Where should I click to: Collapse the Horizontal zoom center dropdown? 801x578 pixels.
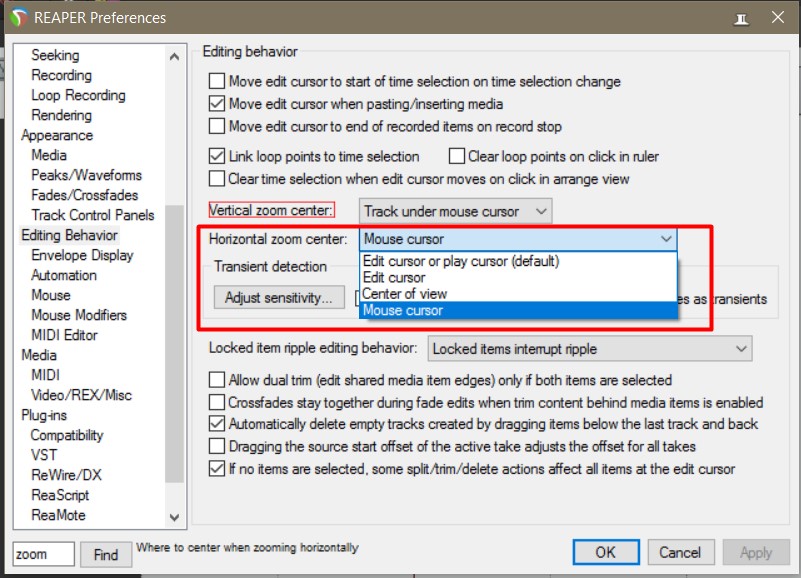click(x=518, y=239)
